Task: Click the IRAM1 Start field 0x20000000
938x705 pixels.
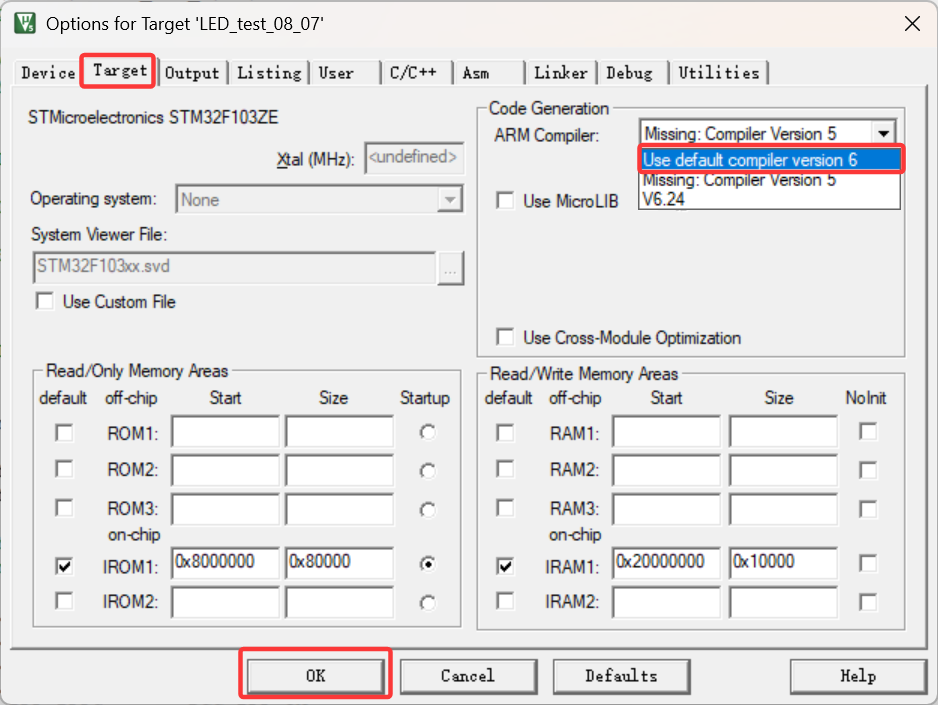Action: click(666, 563)
